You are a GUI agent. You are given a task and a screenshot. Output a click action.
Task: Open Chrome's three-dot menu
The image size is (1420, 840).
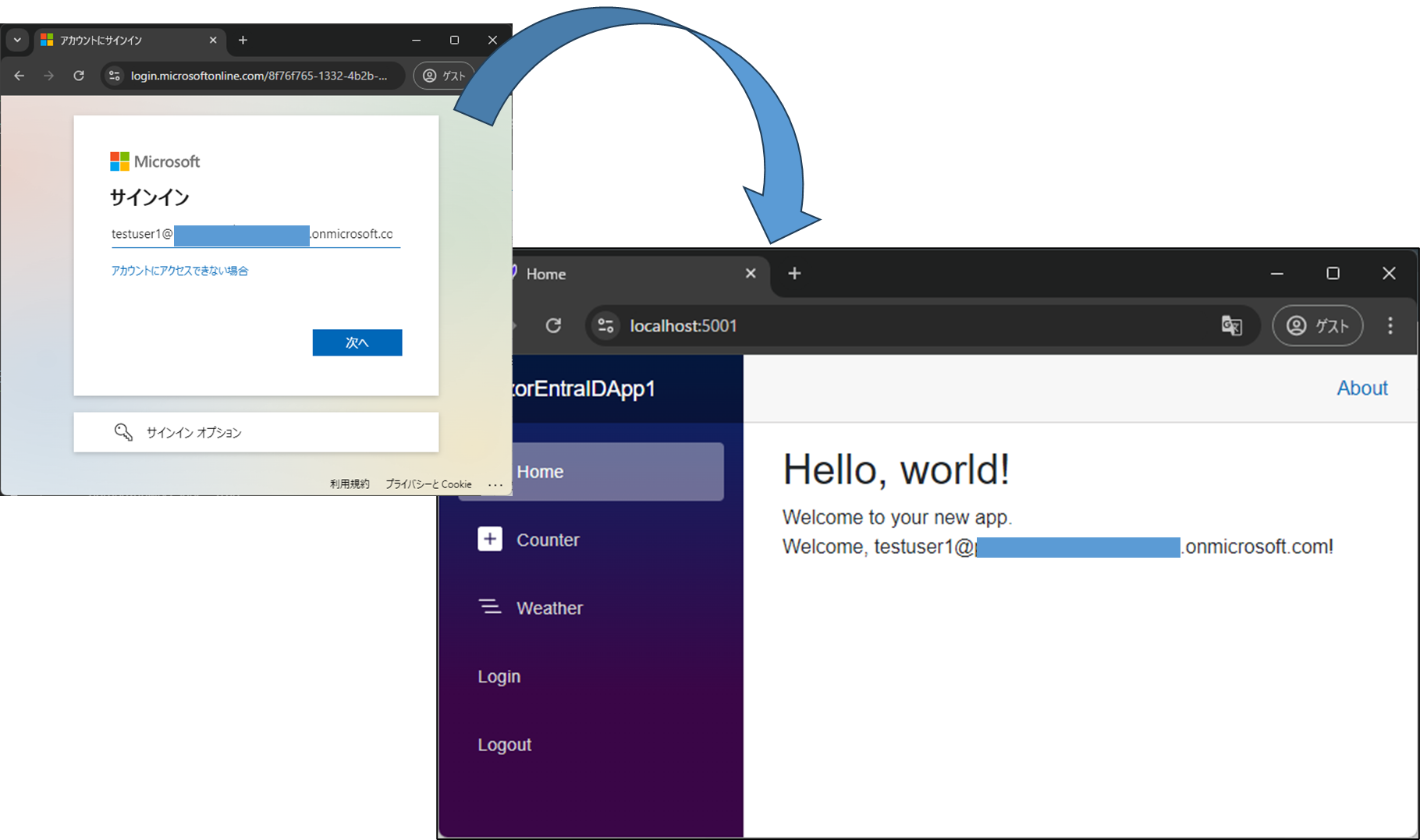pos(1390,326)
